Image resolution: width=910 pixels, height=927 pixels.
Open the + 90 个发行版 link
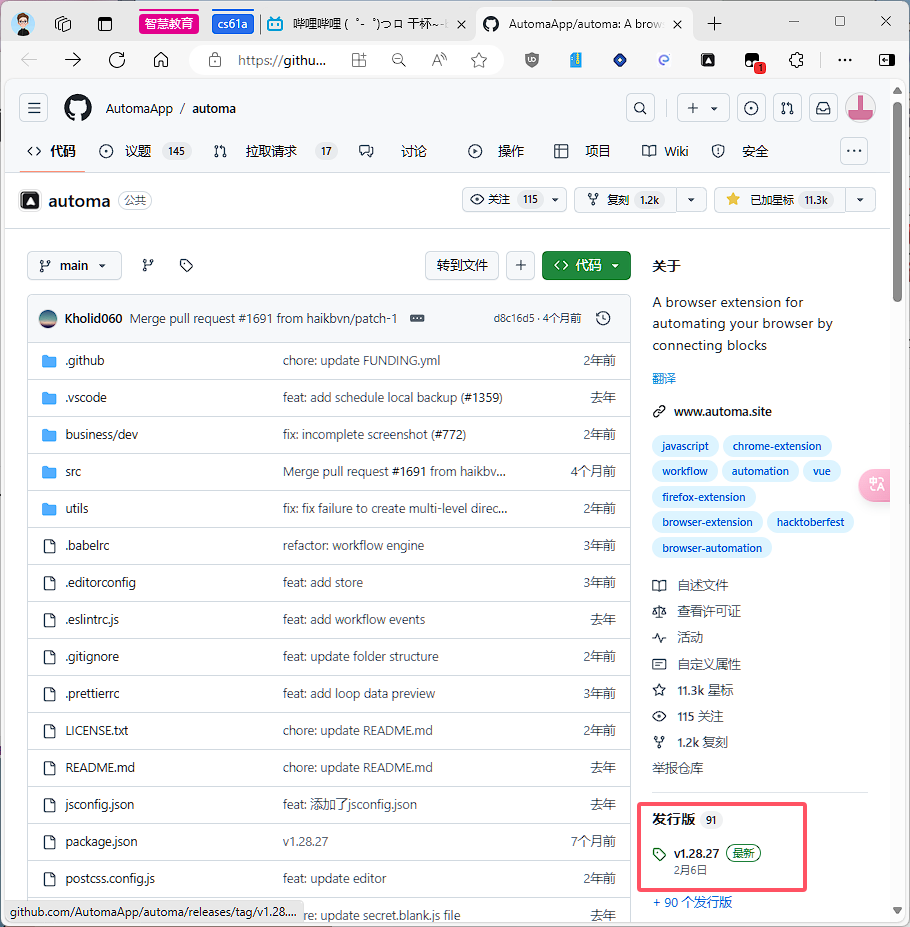[x=692, y=902]
